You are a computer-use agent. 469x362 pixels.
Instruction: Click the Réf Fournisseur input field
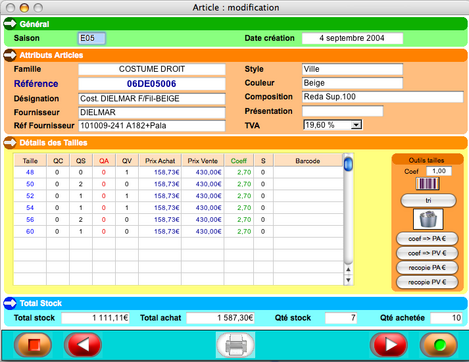(152, 126)
